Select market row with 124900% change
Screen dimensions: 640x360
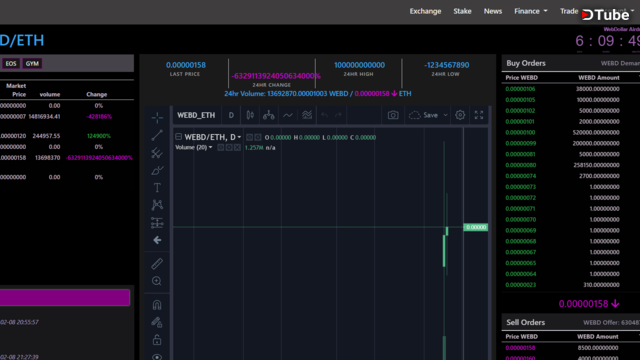pyautogui.click(x=67, y=136)
